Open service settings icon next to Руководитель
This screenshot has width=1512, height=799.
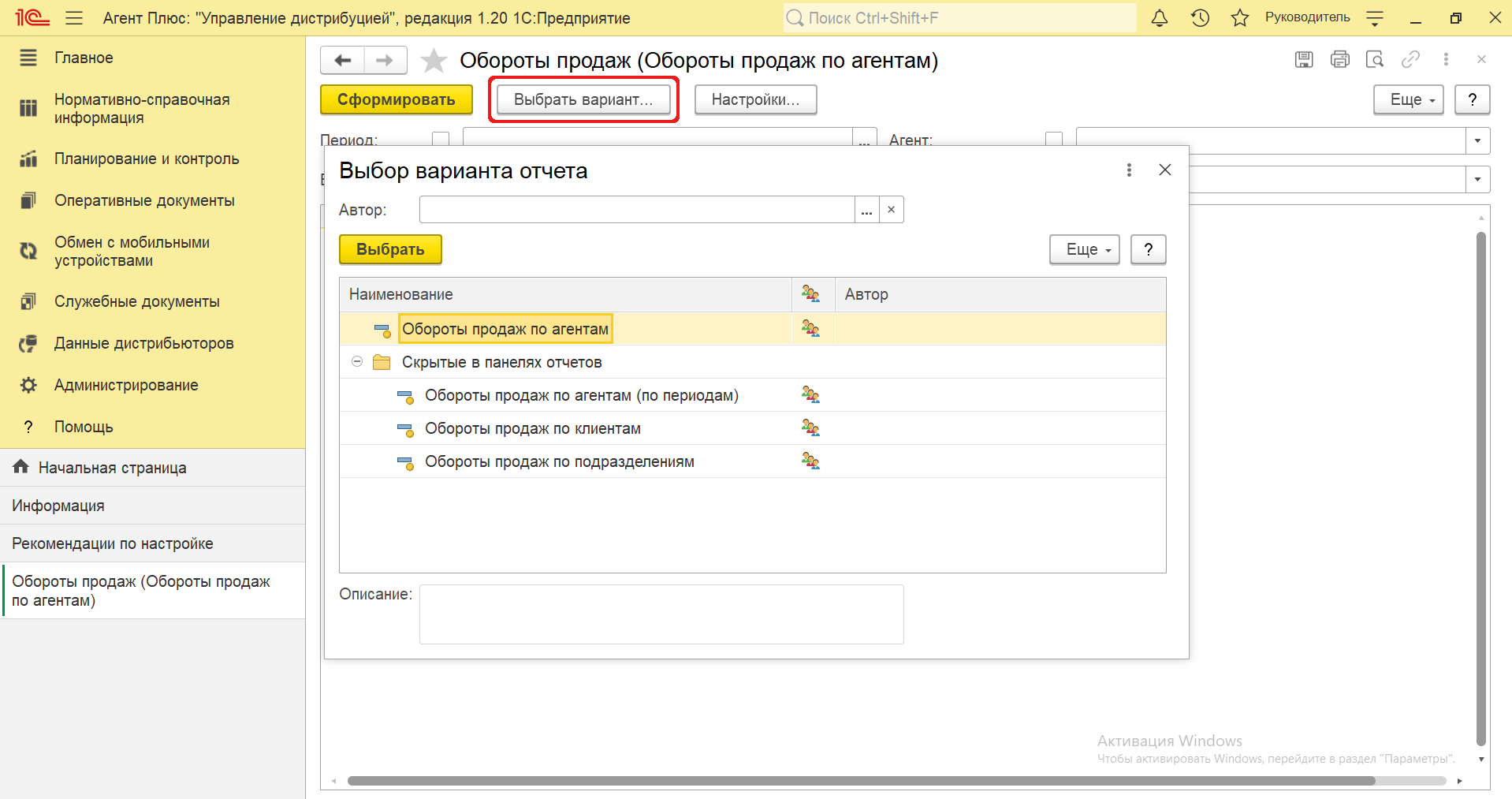(1375, 17)
